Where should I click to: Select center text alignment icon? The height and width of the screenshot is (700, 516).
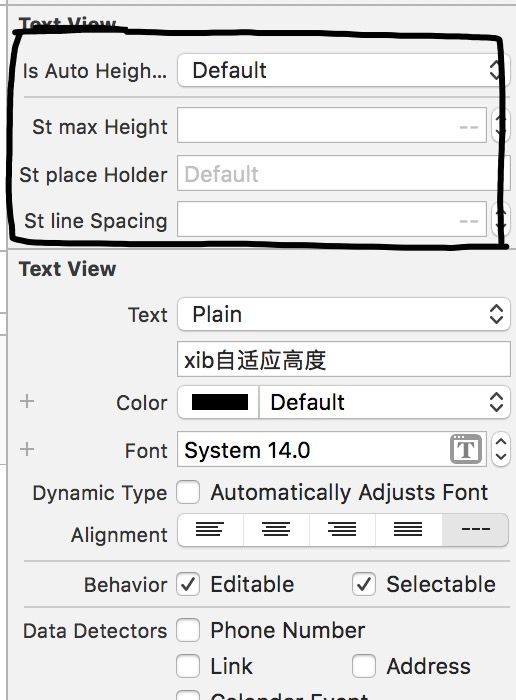click(276, 529)
